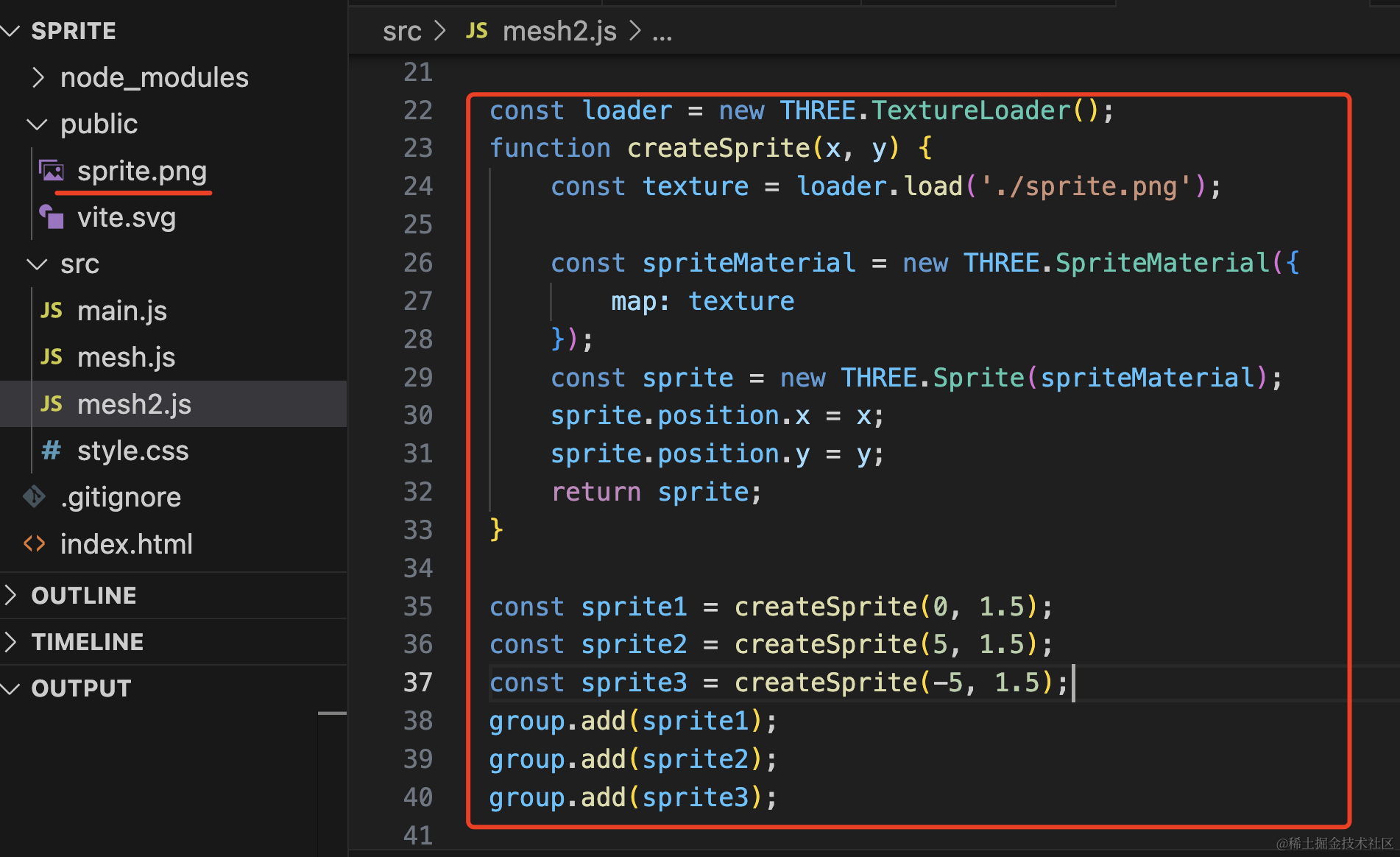1400x857 pixels.
Task: Click sprite3 variable on line 37
Action: click(634, 683)
